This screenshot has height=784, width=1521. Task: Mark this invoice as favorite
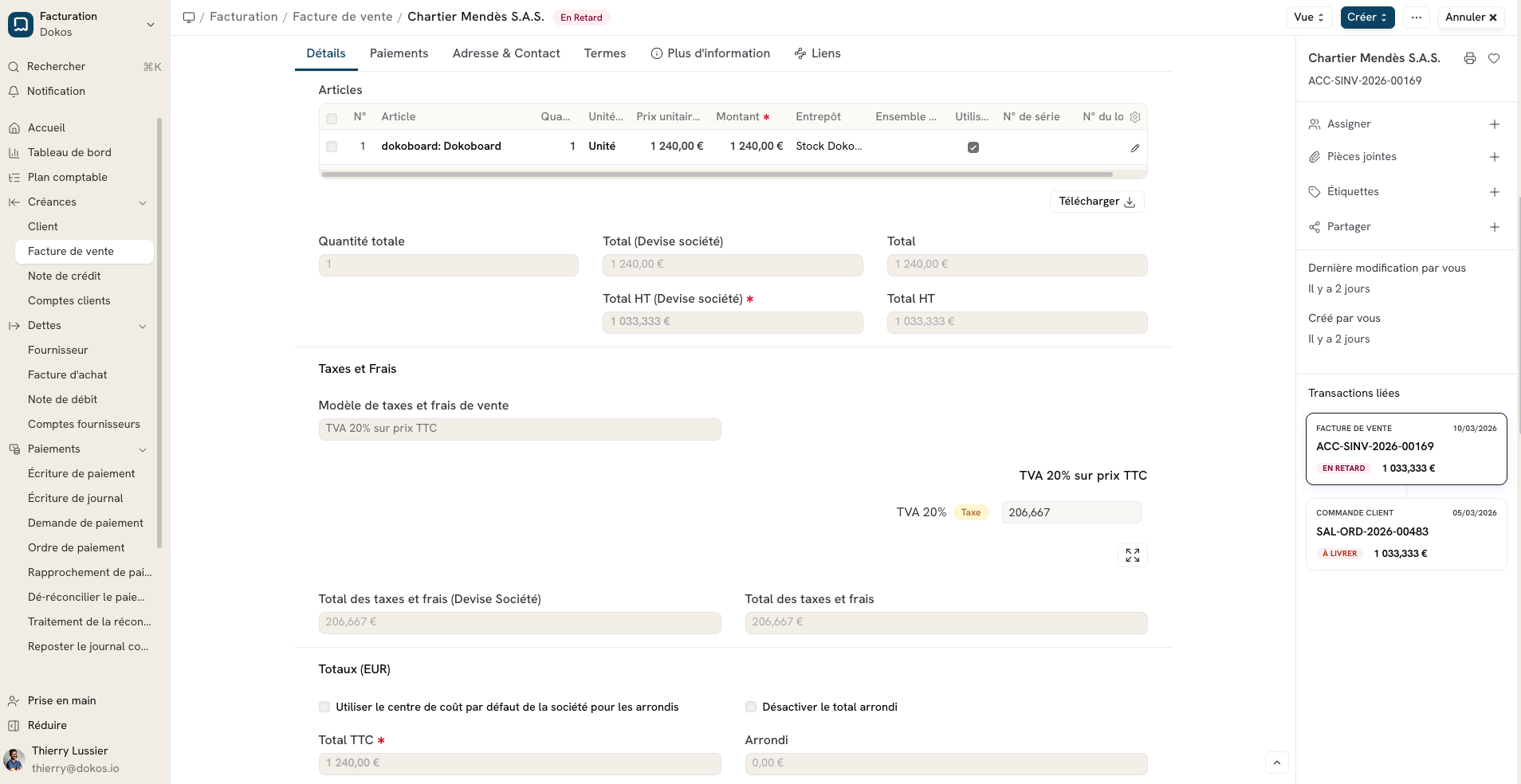(x=1495, y=57)
